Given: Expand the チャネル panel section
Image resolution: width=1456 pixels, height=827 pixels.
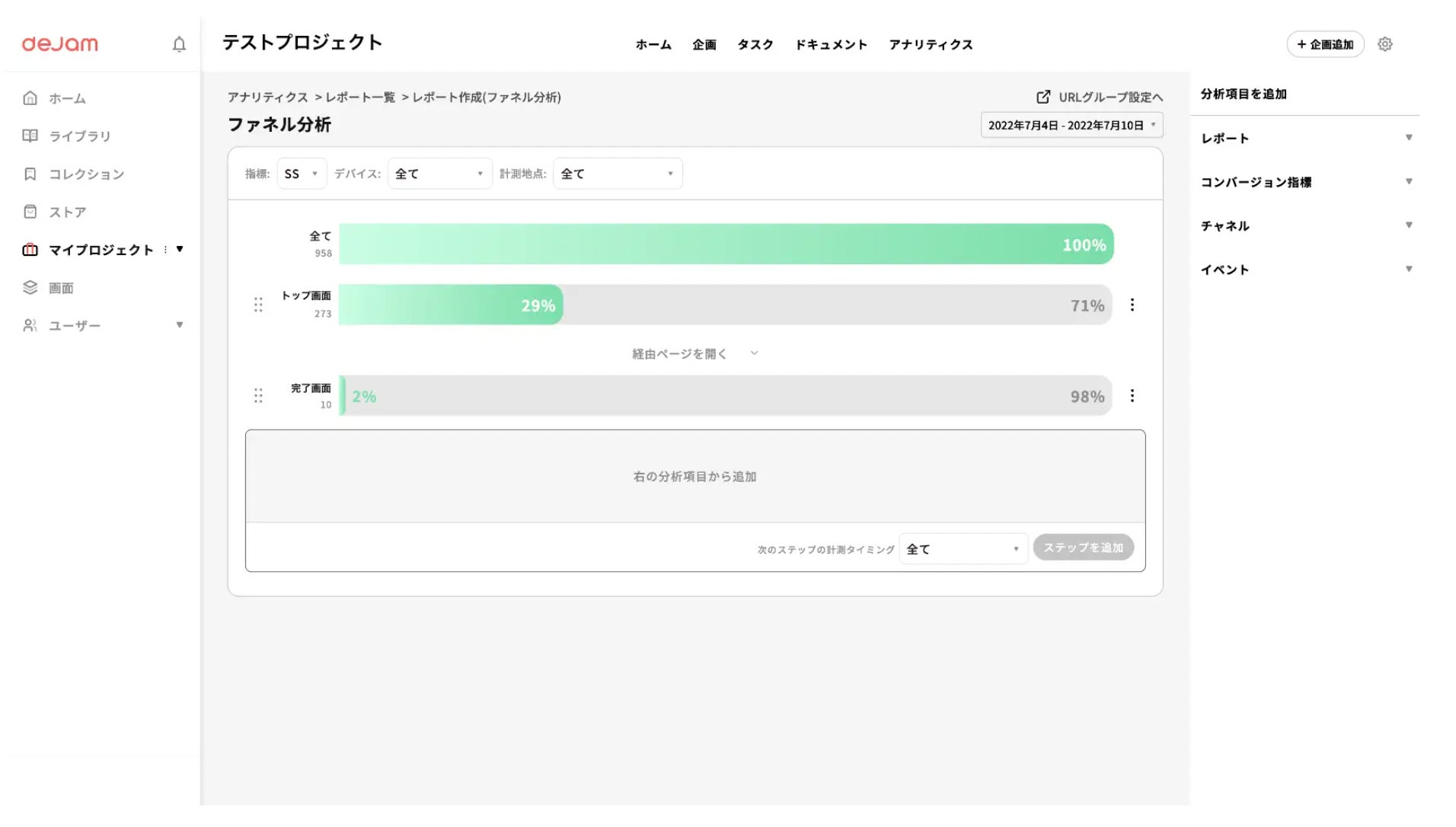Looking at the screenshot, I should click(1306, 225).
